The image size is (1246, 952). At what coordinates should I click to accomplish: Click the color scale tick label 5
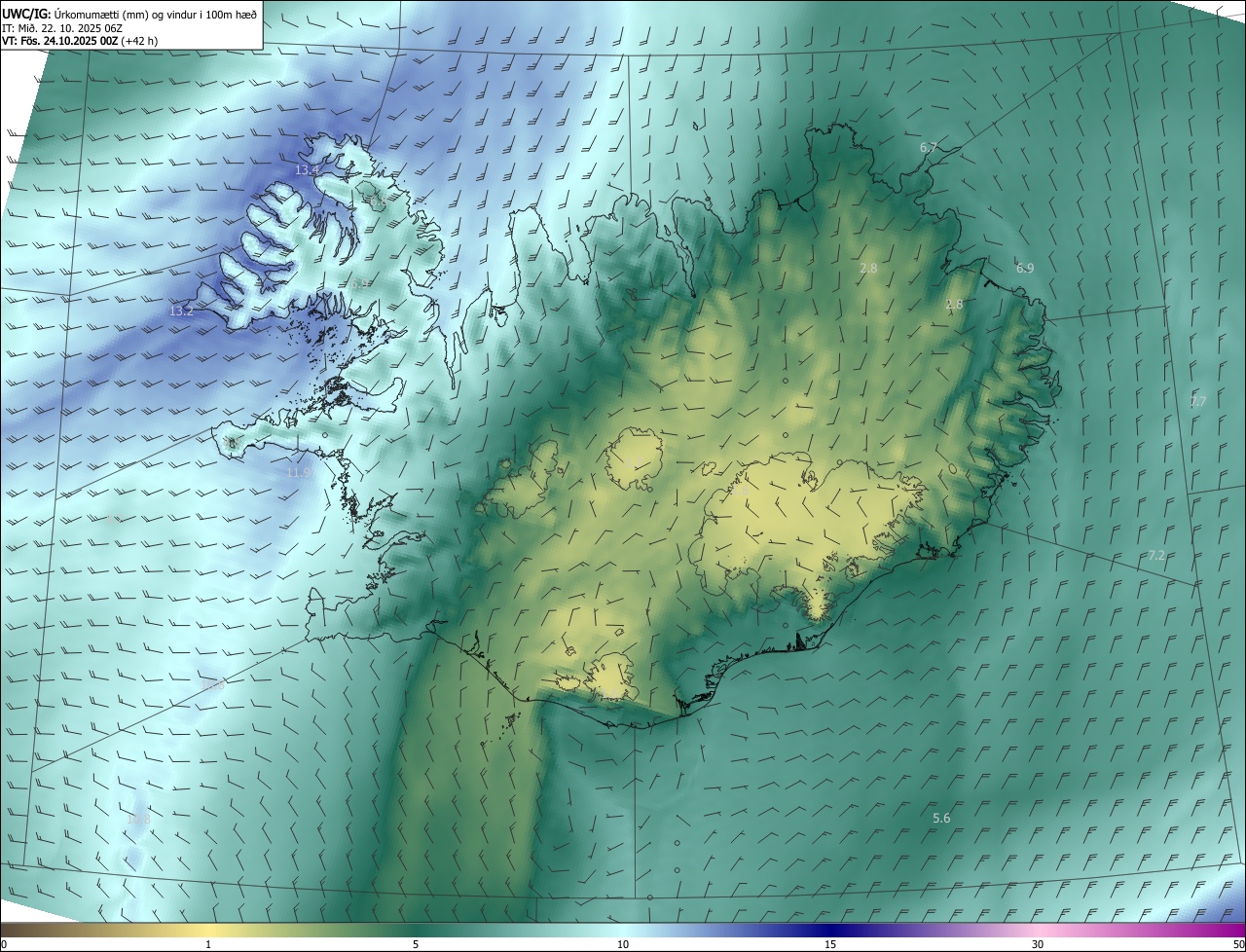[x=416, y=944]
